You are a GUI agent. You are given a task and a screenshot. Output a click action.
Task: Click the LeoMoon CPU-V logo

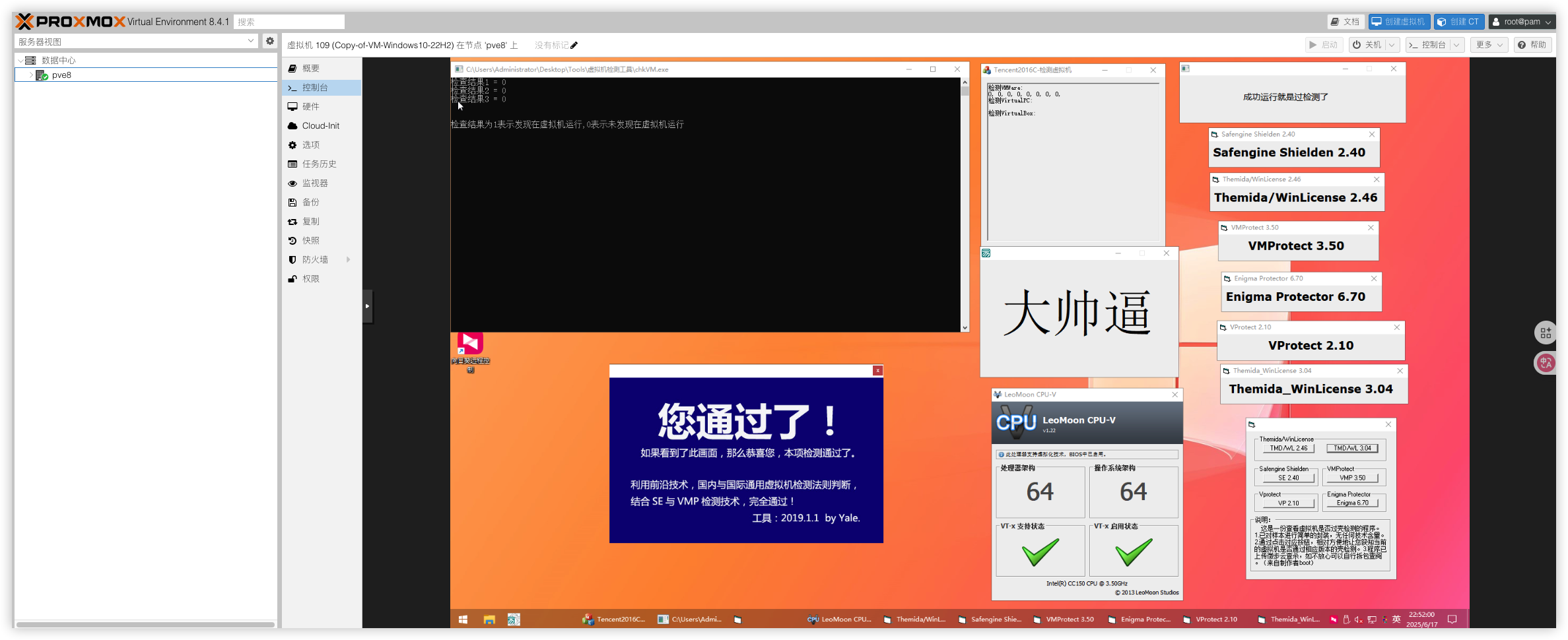1016,422
